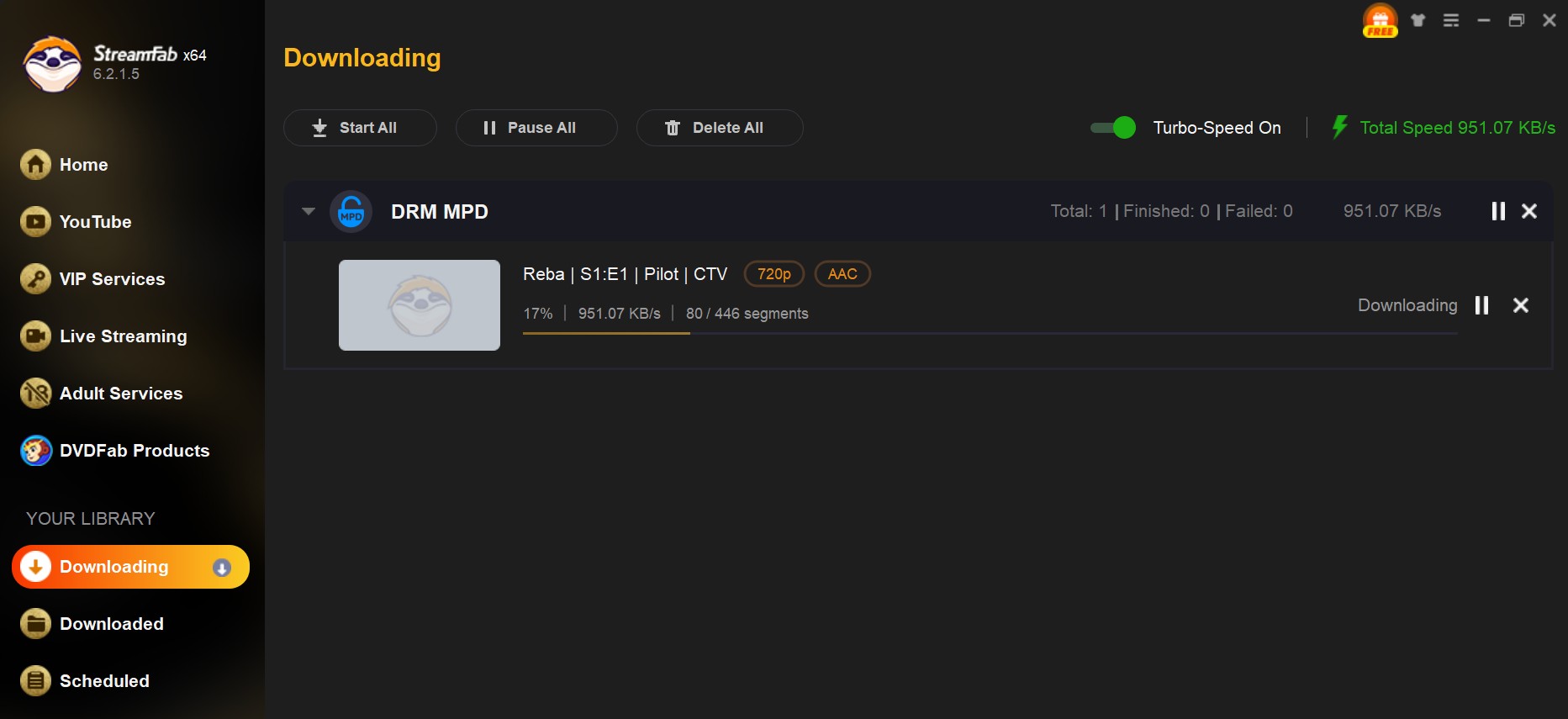Click the Live Streaming camera icon
The image size is (1568, 719).
35,336
